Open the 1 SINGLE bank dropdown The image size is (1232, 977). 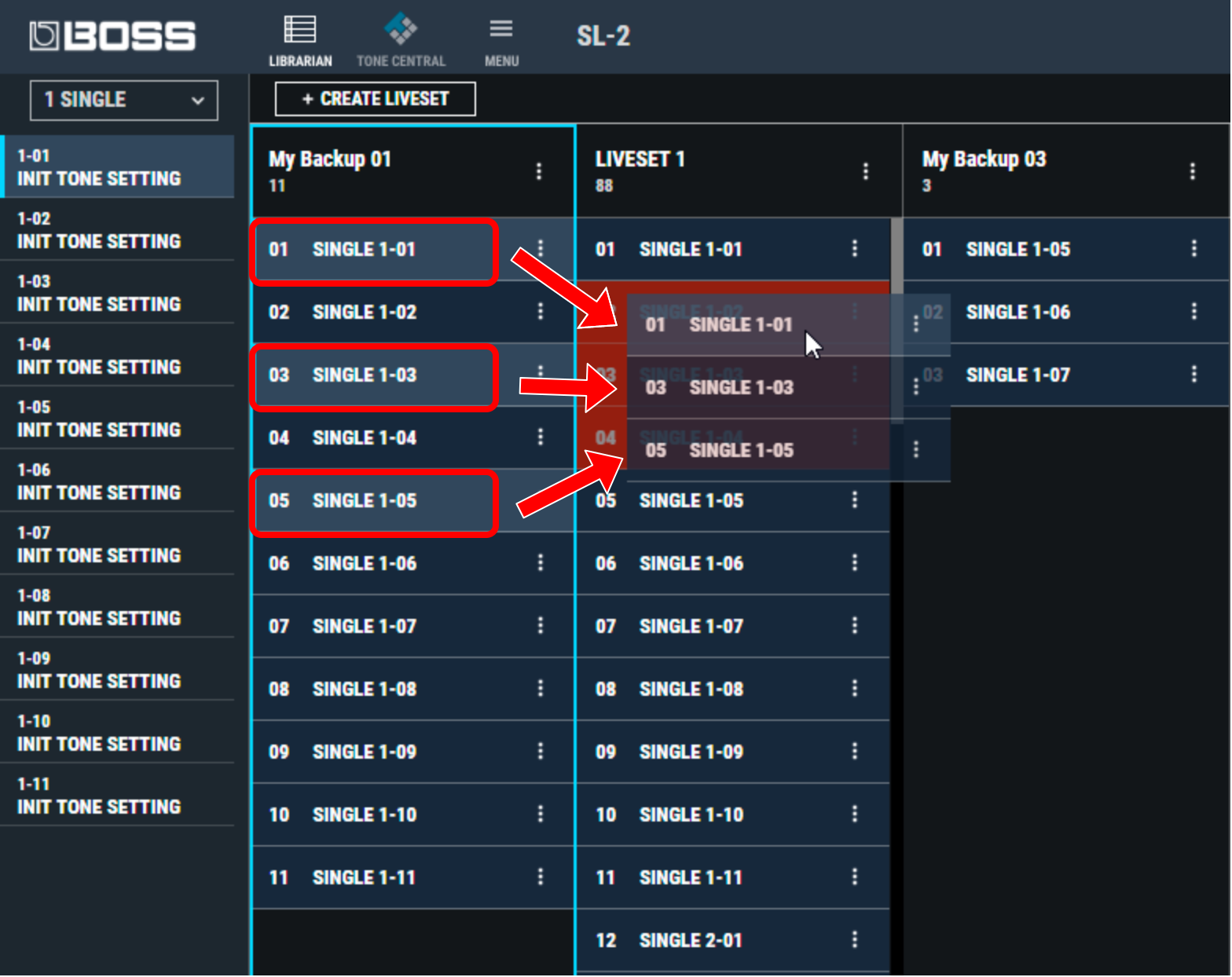point(124,101)
